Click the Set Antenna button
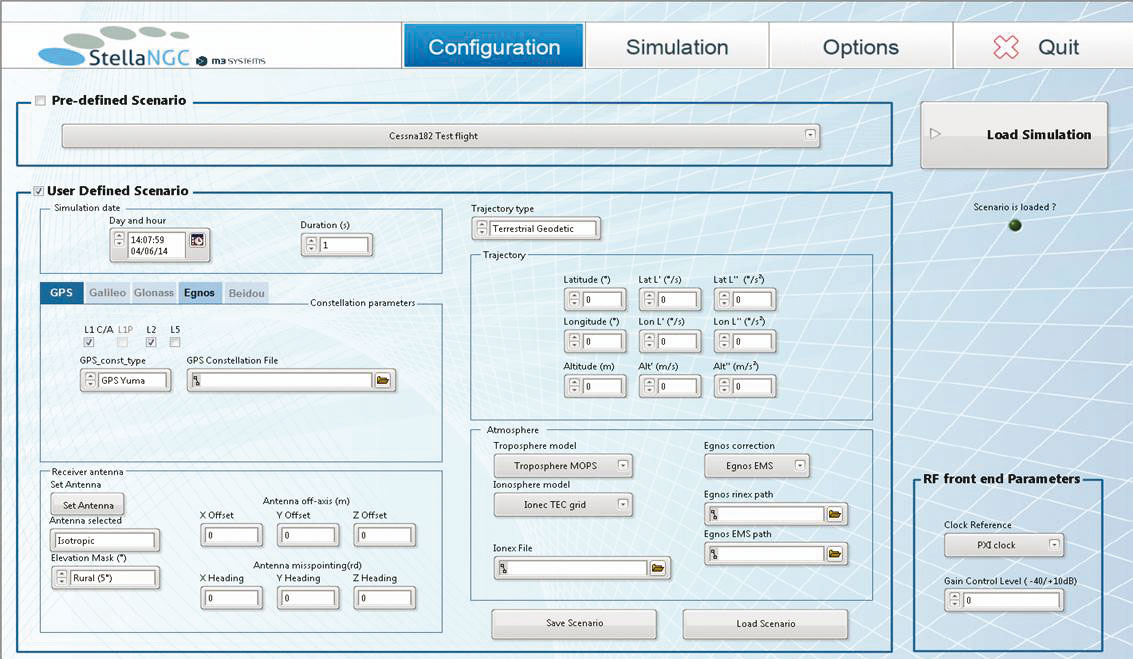The height and width of the screenshot is (659, 1133). pyautogui.click(x=87, y=505)
